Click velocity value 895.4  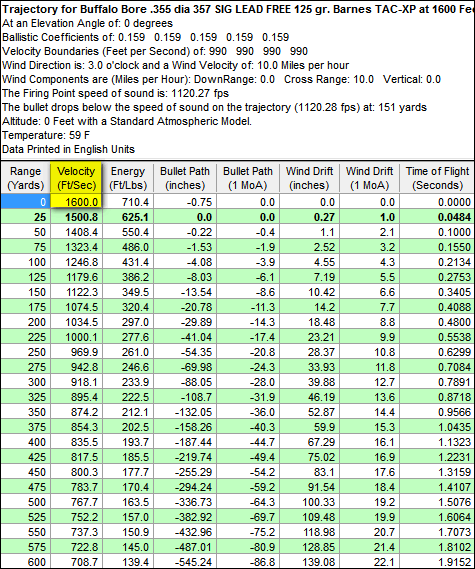pos(76,397)
